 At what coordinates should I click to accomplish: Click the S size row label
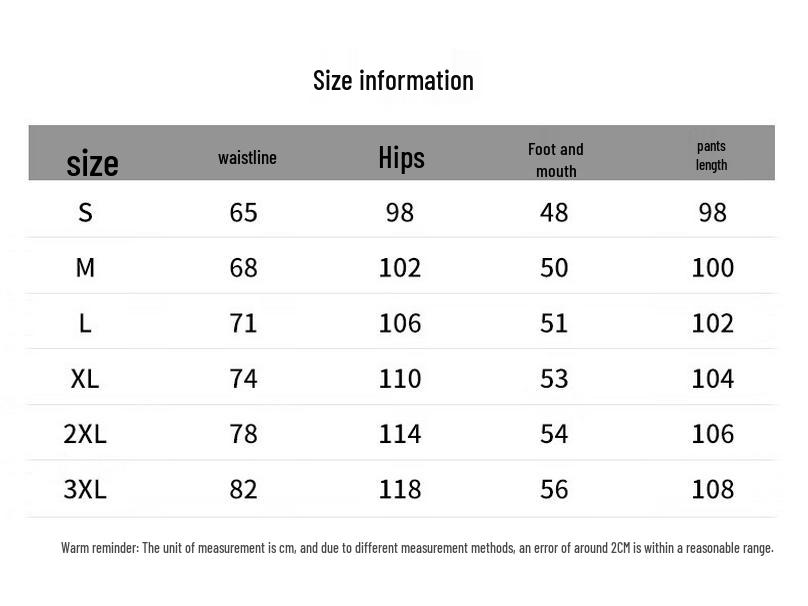point(85,212)
